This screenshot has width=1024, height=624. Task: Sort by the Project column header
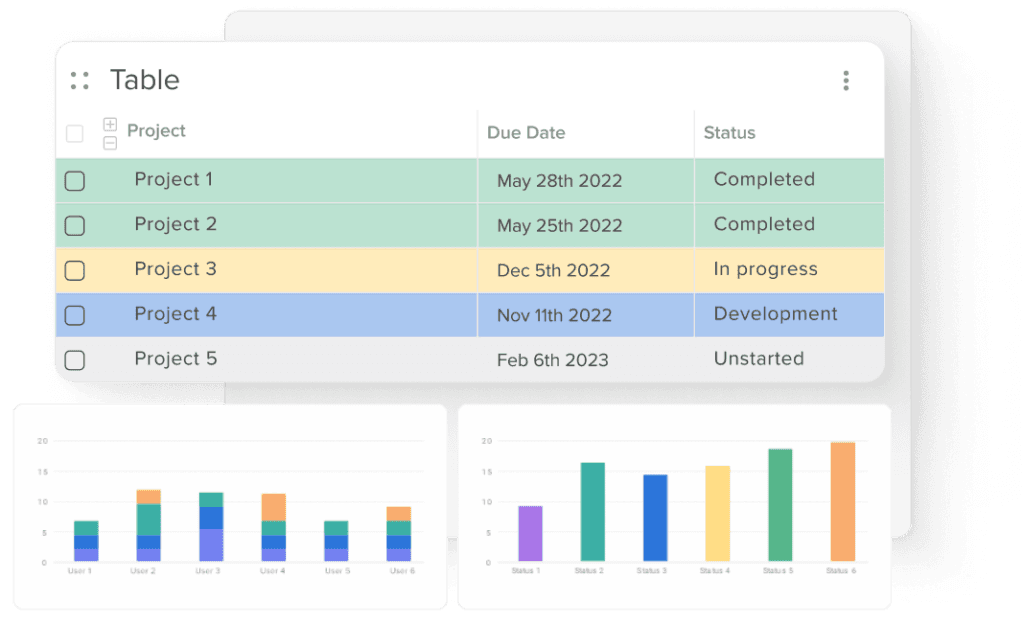pos(156,131)
